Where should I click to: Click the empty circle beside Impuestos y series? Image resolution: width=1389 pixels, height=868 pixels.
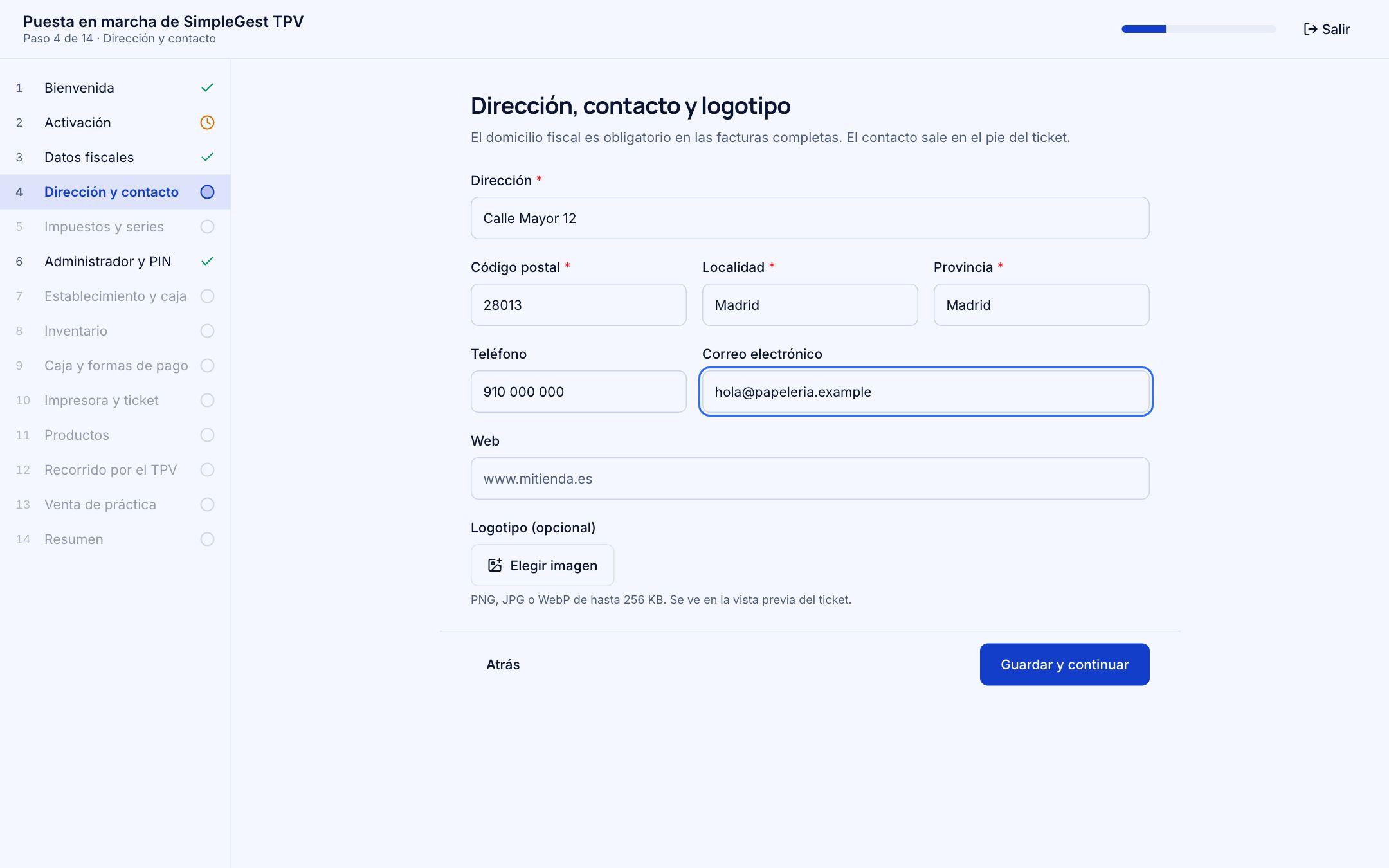coord(207,226)
